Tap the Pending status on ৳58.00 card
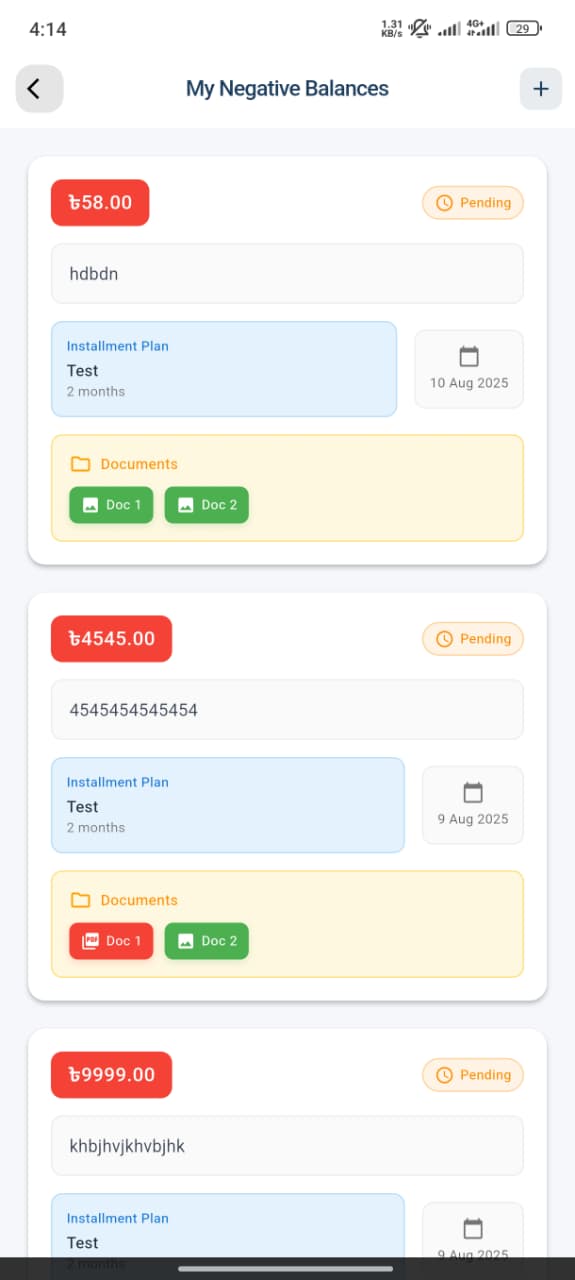Viewport: 575px width, 1280px height. coord(473,203)
